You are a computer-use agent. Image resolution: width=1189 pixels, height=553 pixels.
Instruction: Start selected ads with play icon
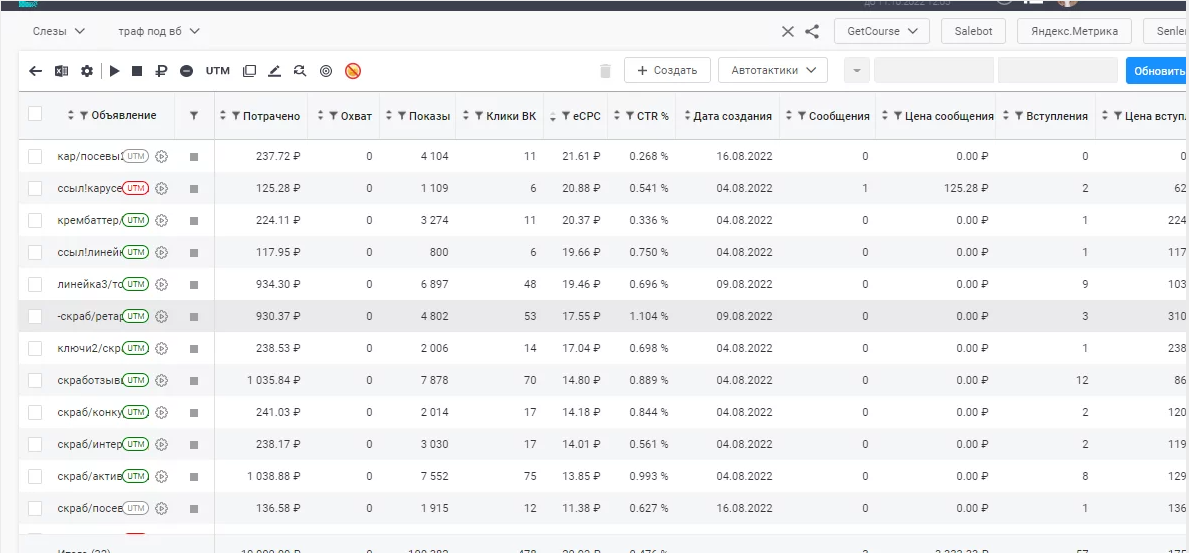click(115, 71)
